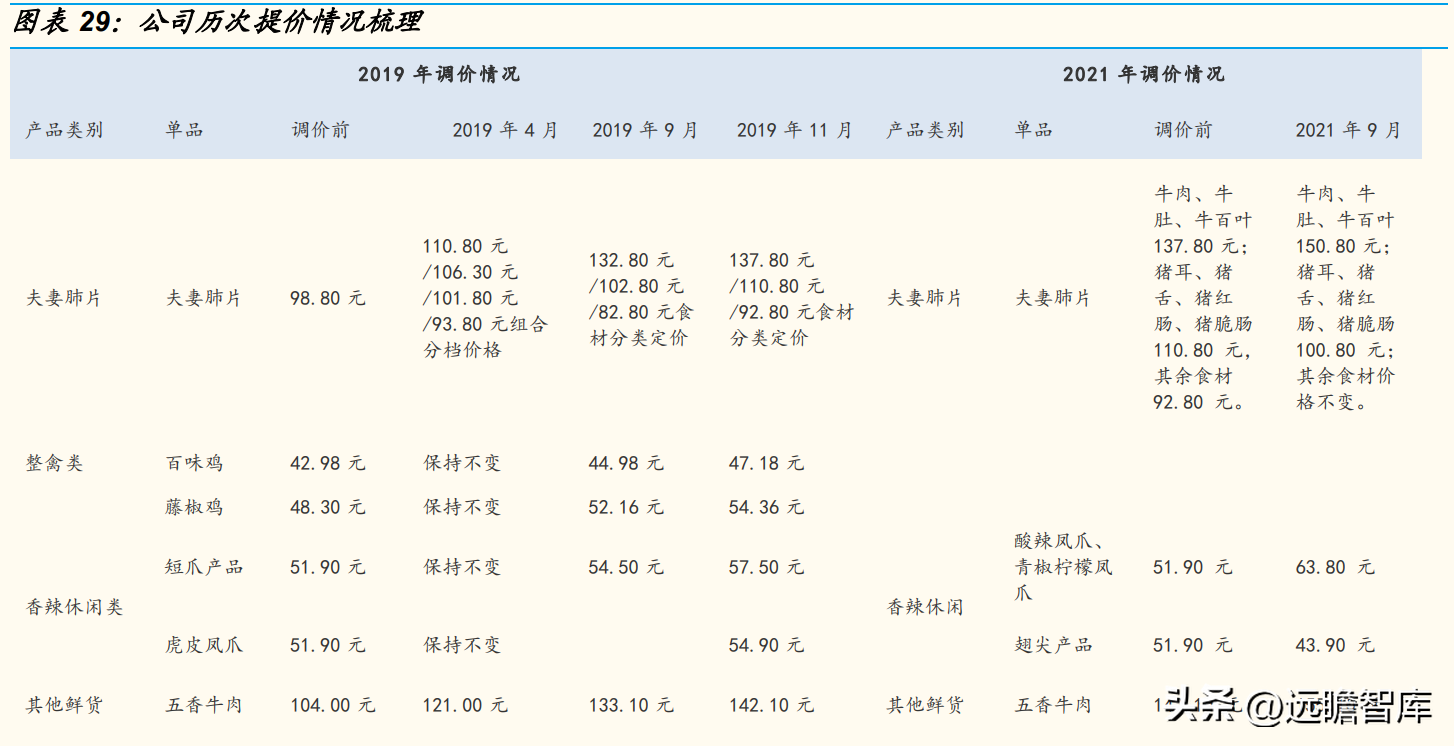Click the 142.10 元 price cell
1454x746 pixels.
click(771, 705)
